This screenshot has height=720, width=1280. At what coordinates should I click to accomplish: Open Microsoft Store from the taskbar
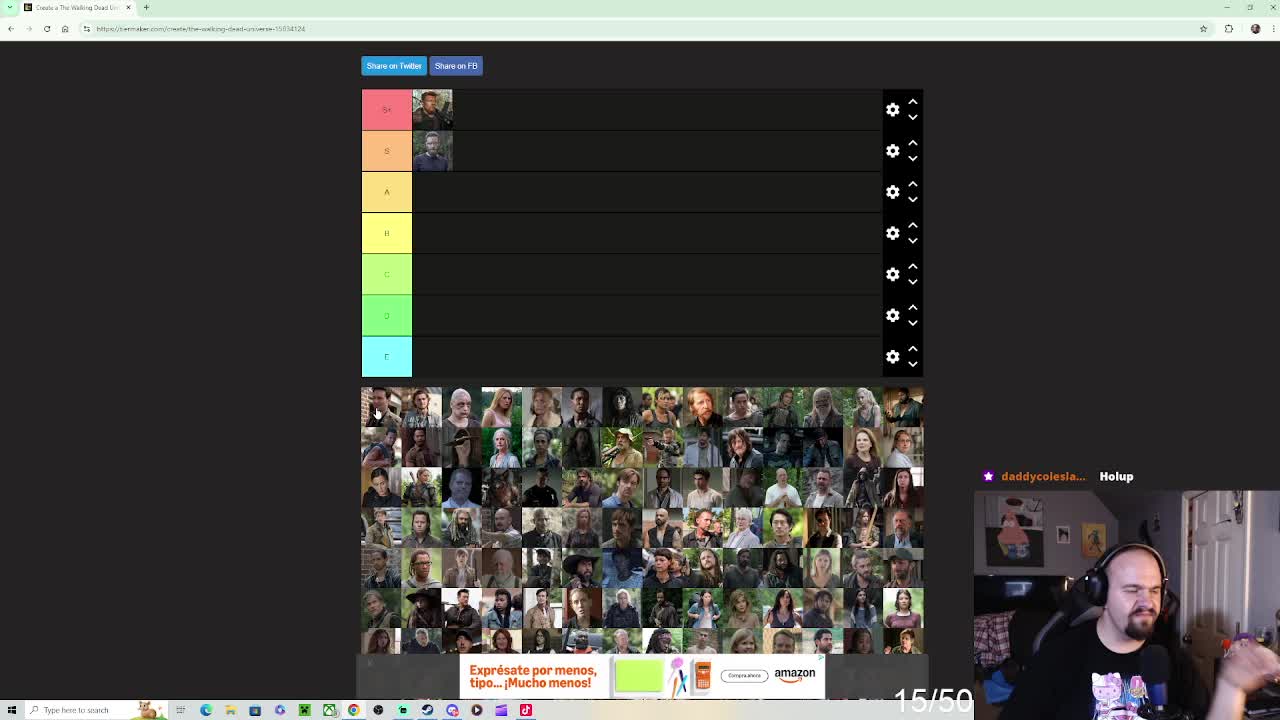(255, 710)
